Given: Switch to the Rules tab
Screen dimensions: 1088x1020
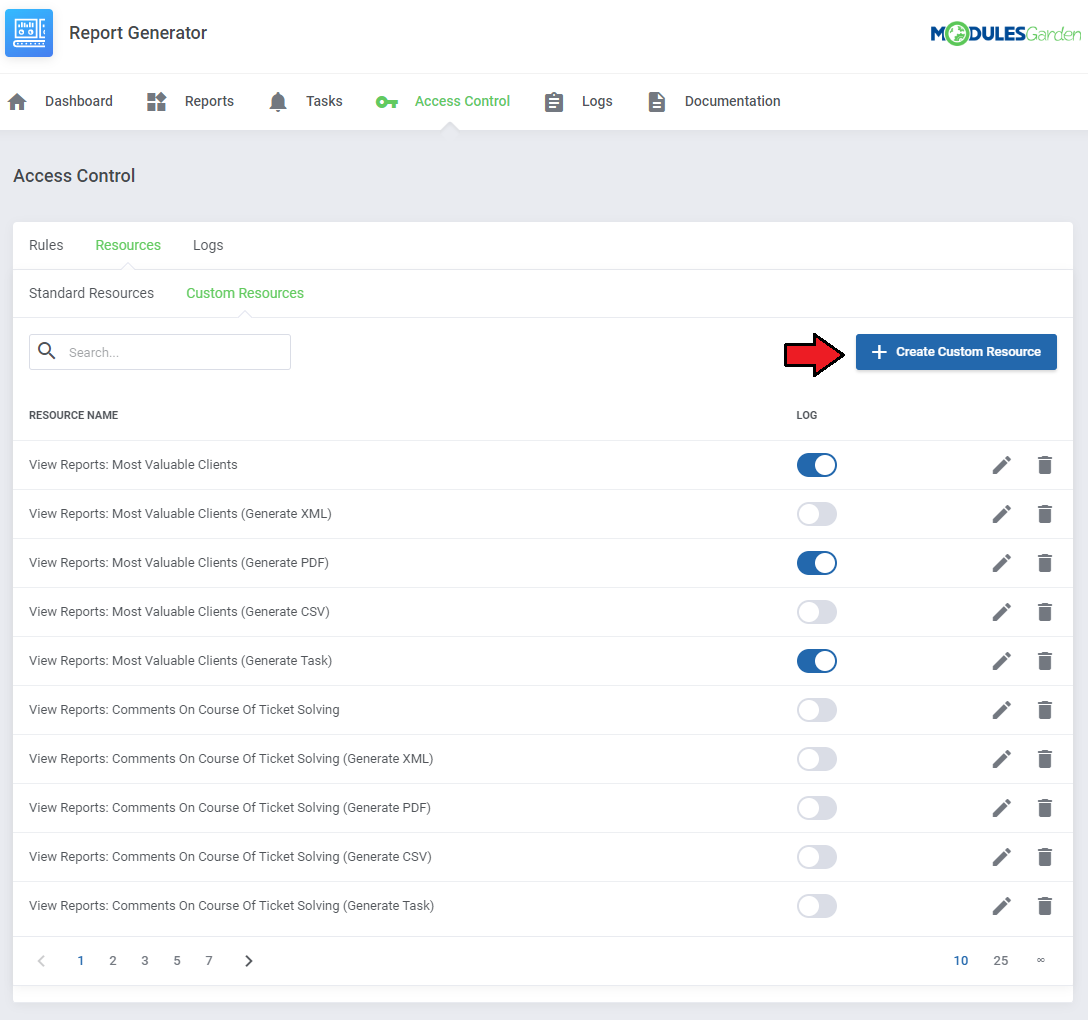Looking at the screenshot, I should [x=46, y=245].
